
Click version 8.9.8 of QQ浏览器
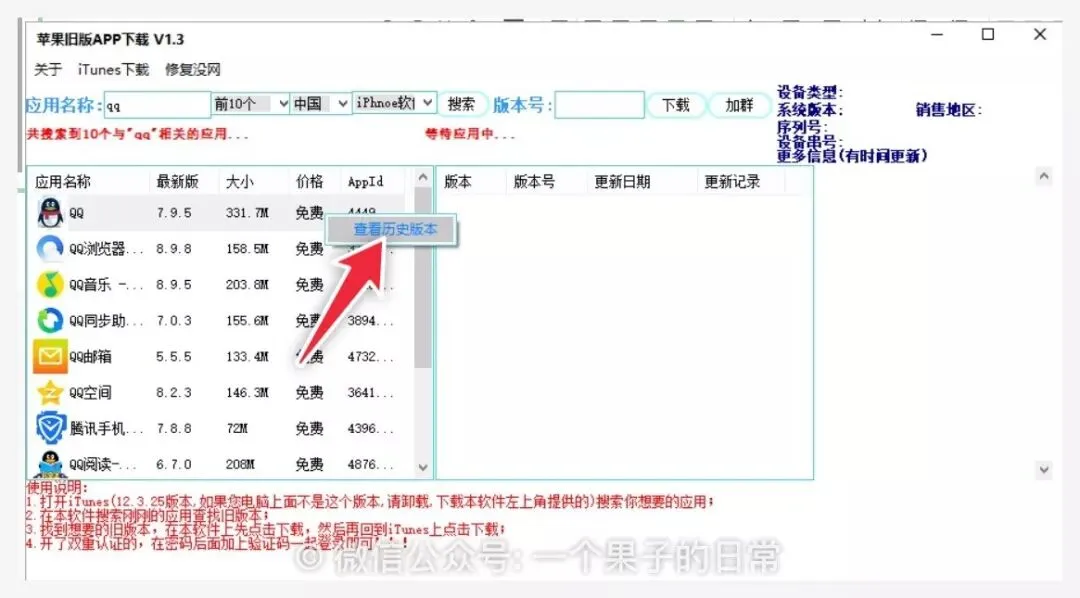[x=174, y=249]
